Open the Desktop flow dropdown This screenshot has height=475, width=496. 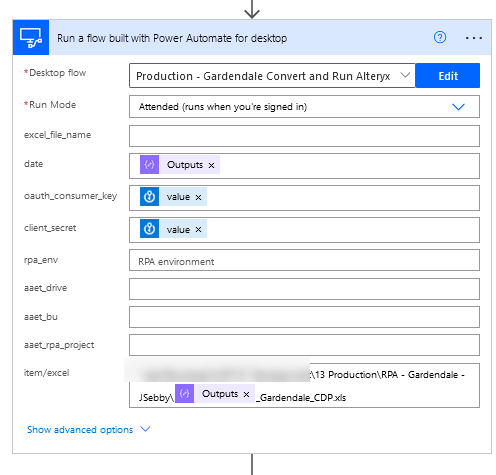(x=405, y=75)
